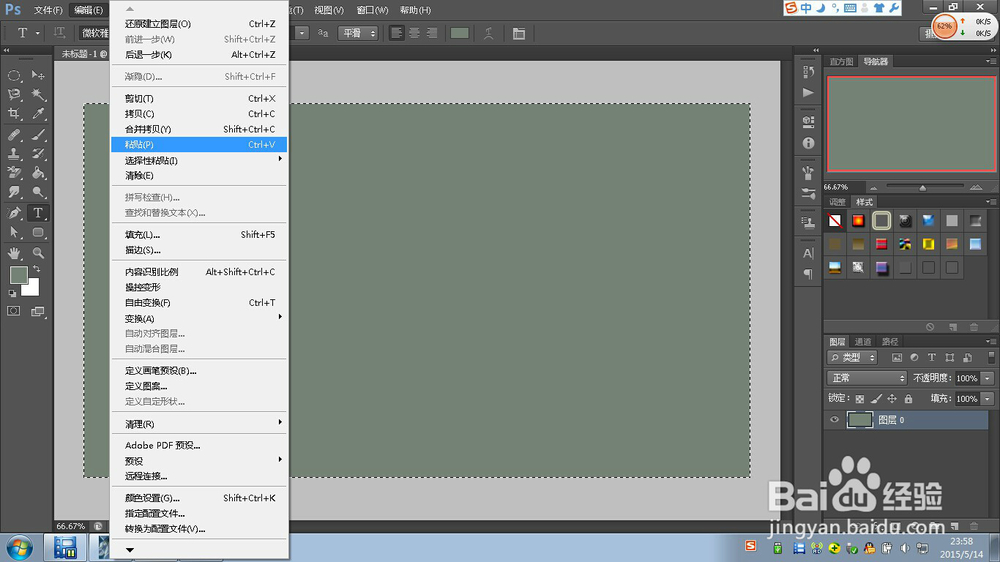The image size is (1000, 562).
Task: Select the Hand tool
Action: click(x=14, y=253)
